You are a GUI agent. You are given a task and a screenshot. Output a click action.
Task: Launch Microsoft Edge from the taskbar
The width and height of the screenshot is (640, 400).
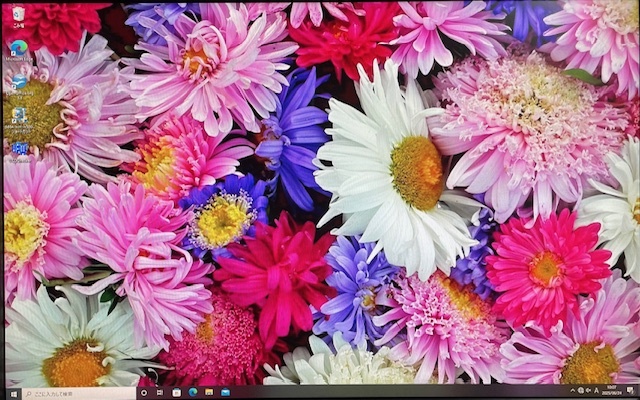coord(193,393)
